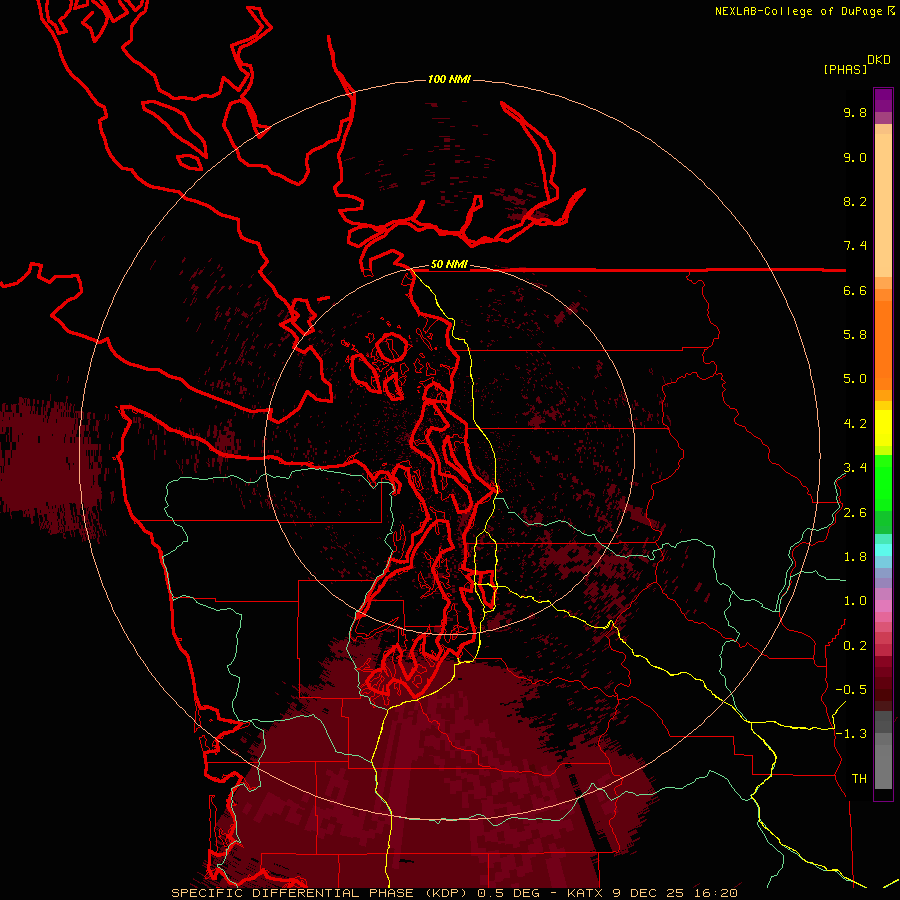Screen dimensions: 900x900
Task: Click the 8.2 legend value
Action: (x=855, y=202)
